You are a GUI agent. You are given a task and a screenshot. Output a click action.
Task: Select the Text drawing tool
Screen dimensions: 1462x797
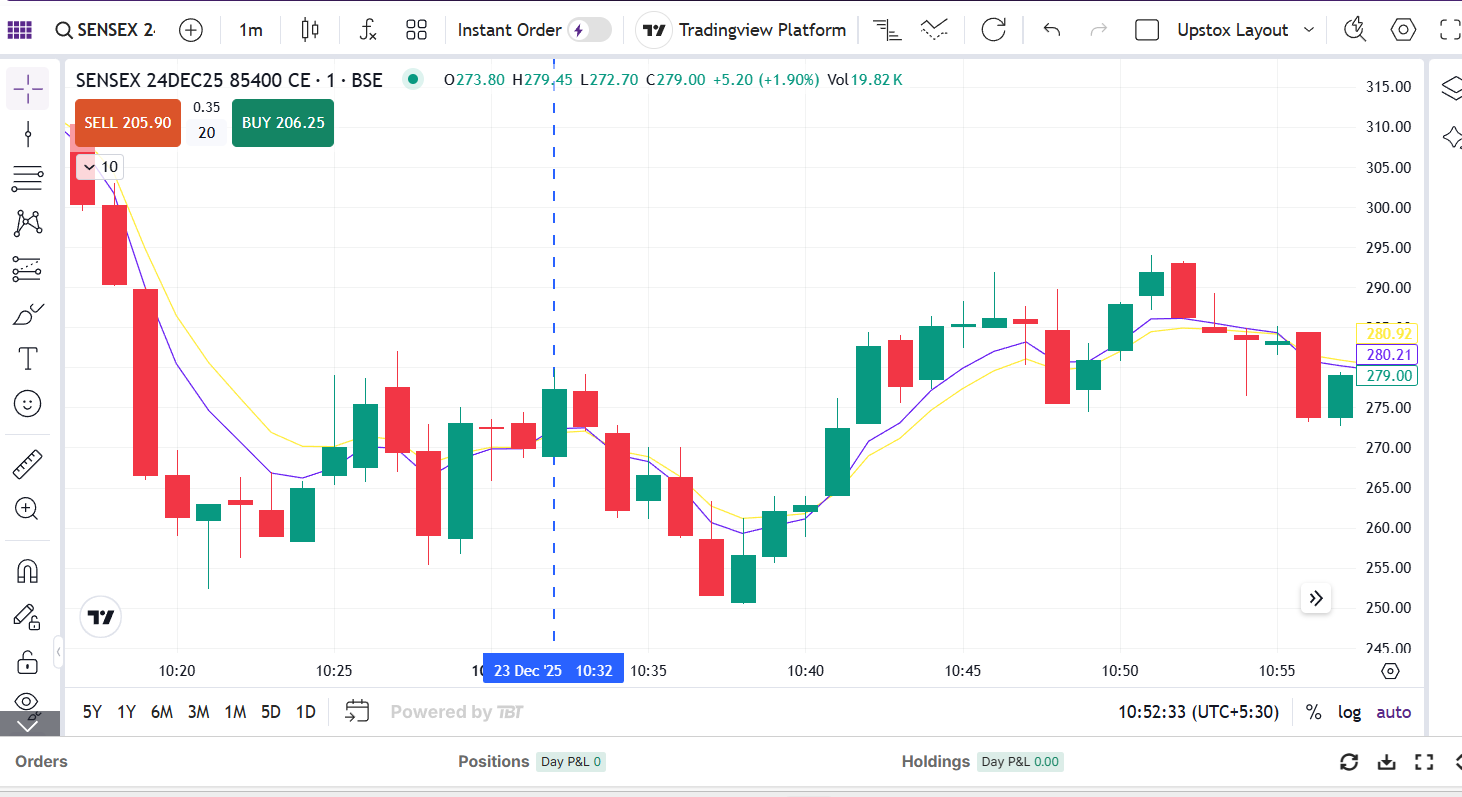(x=28, y=358)
